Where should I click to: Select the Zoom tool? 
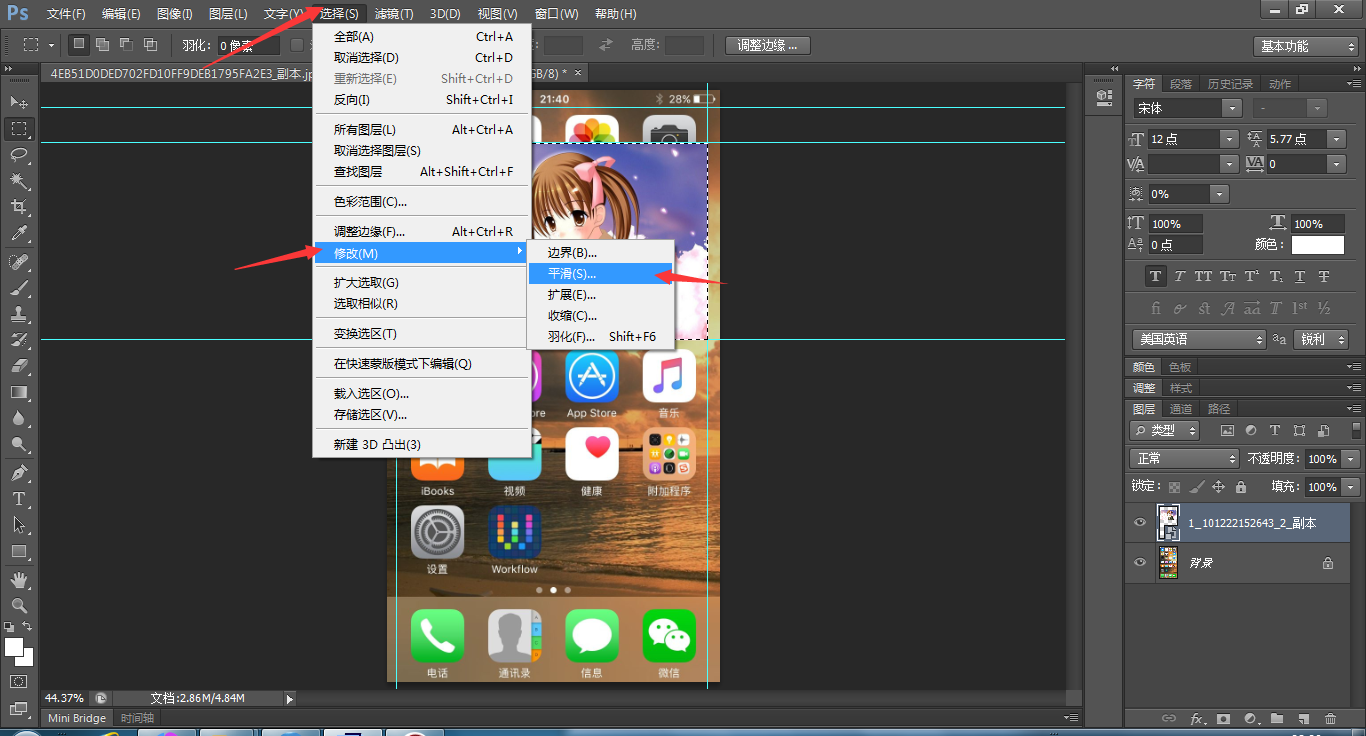(x=19, y=605)
